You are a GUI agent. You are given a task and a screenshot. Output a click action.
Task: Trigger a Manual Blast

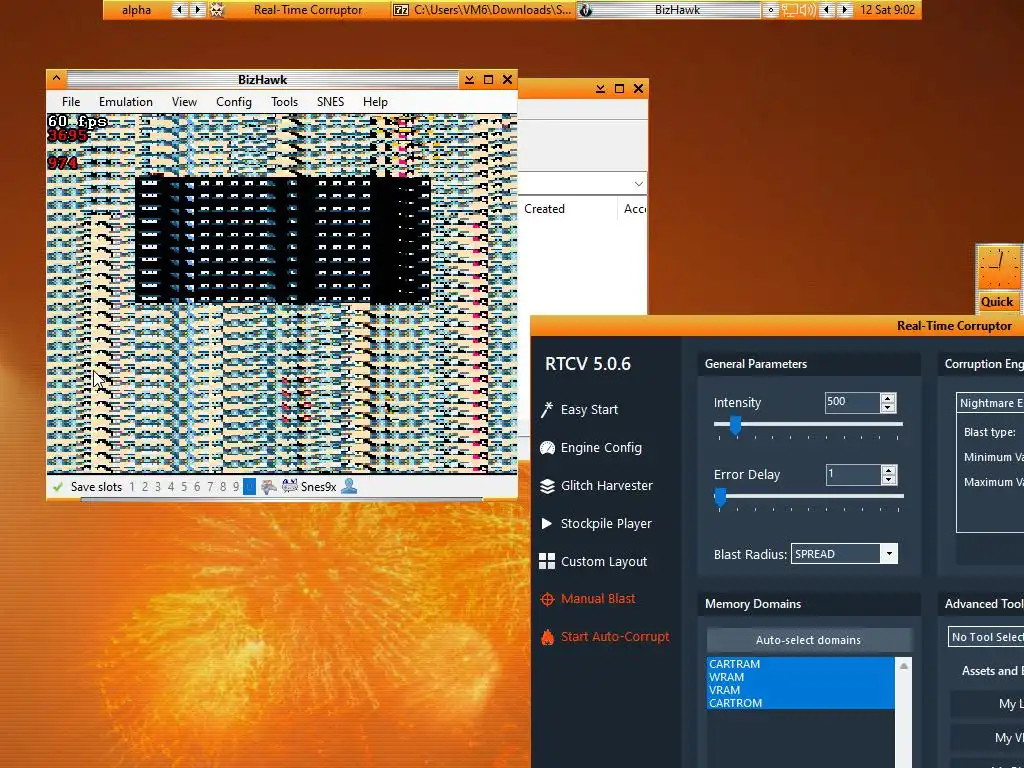[x=588, y=598]
